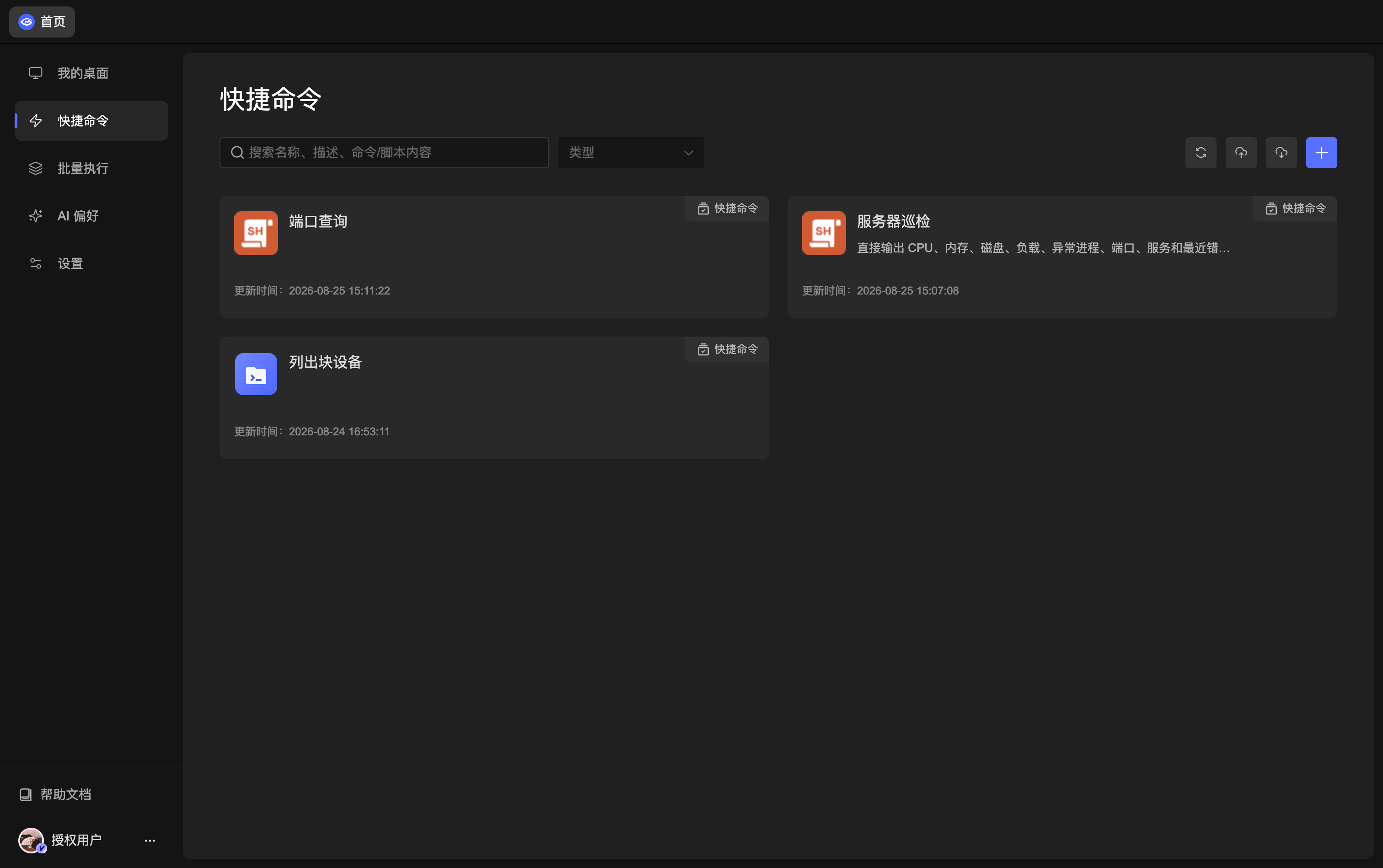The height and width of the screenshot is (868, 1383).
Task: Click the 服务器巡检 description text
Action: coord(1043,248)
